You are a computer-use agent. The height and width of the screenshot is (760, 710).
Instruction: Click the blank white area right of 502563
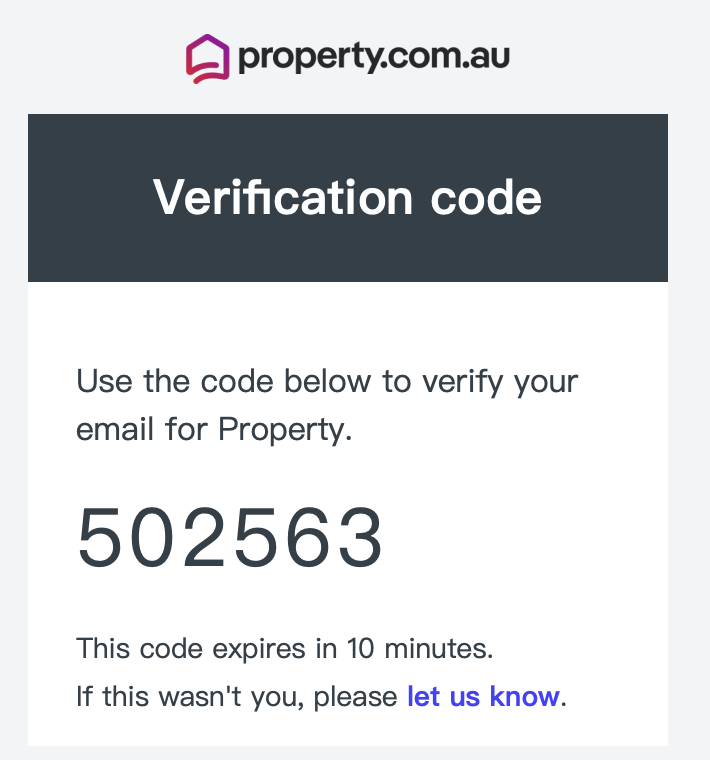tap(525, 537)
